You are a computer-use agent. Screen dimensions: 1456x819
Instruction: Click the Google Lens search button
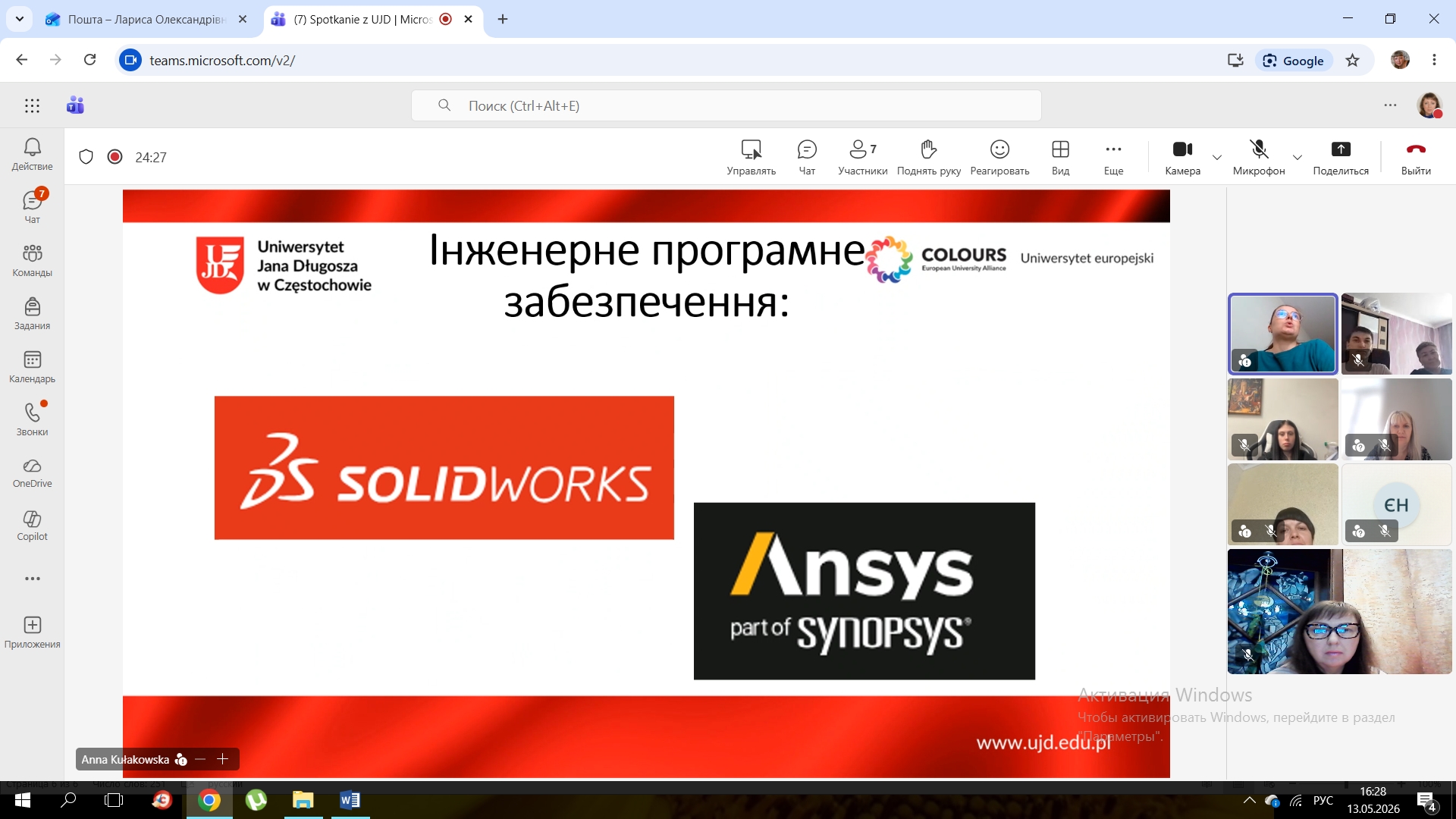coord(1293,61)
